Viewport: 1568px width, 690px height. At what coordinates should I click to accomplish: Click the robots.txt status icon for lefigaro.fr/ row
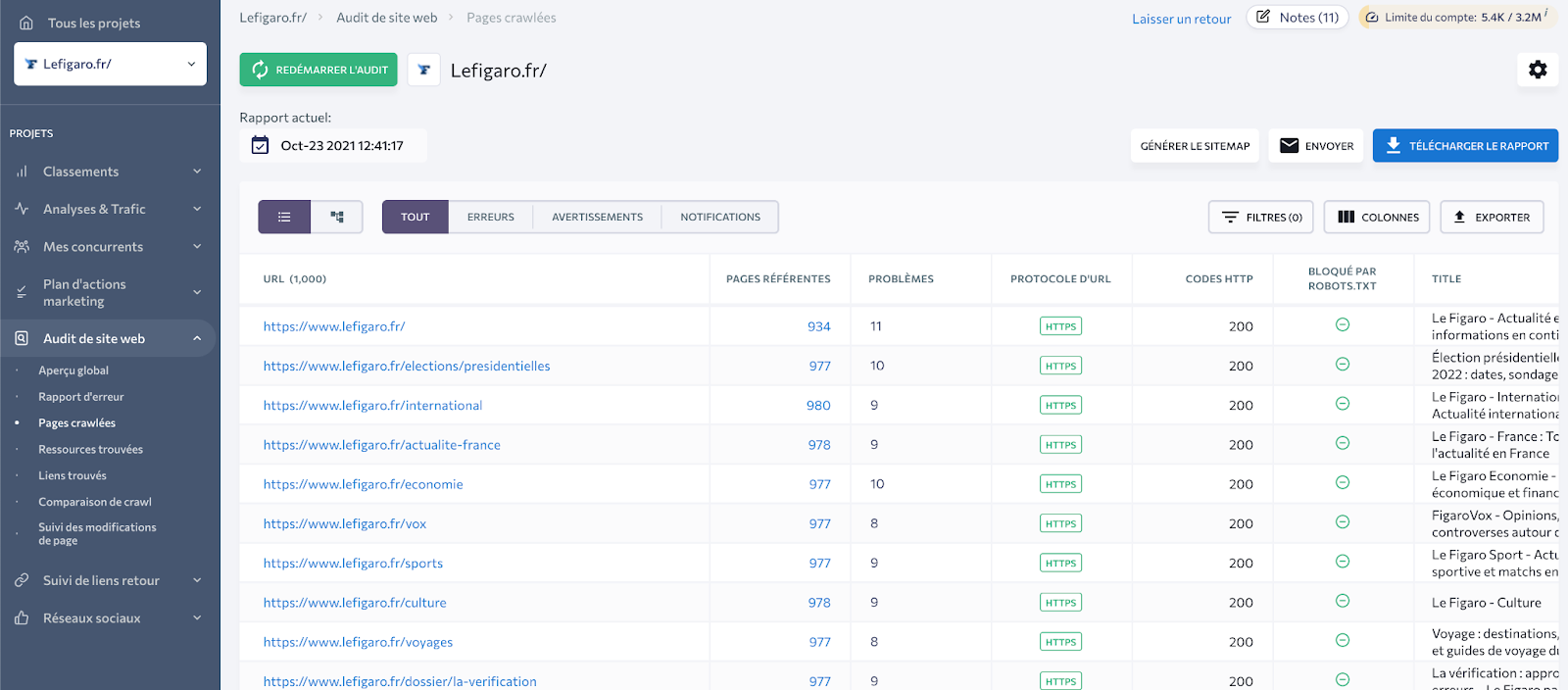[1343, 324]
